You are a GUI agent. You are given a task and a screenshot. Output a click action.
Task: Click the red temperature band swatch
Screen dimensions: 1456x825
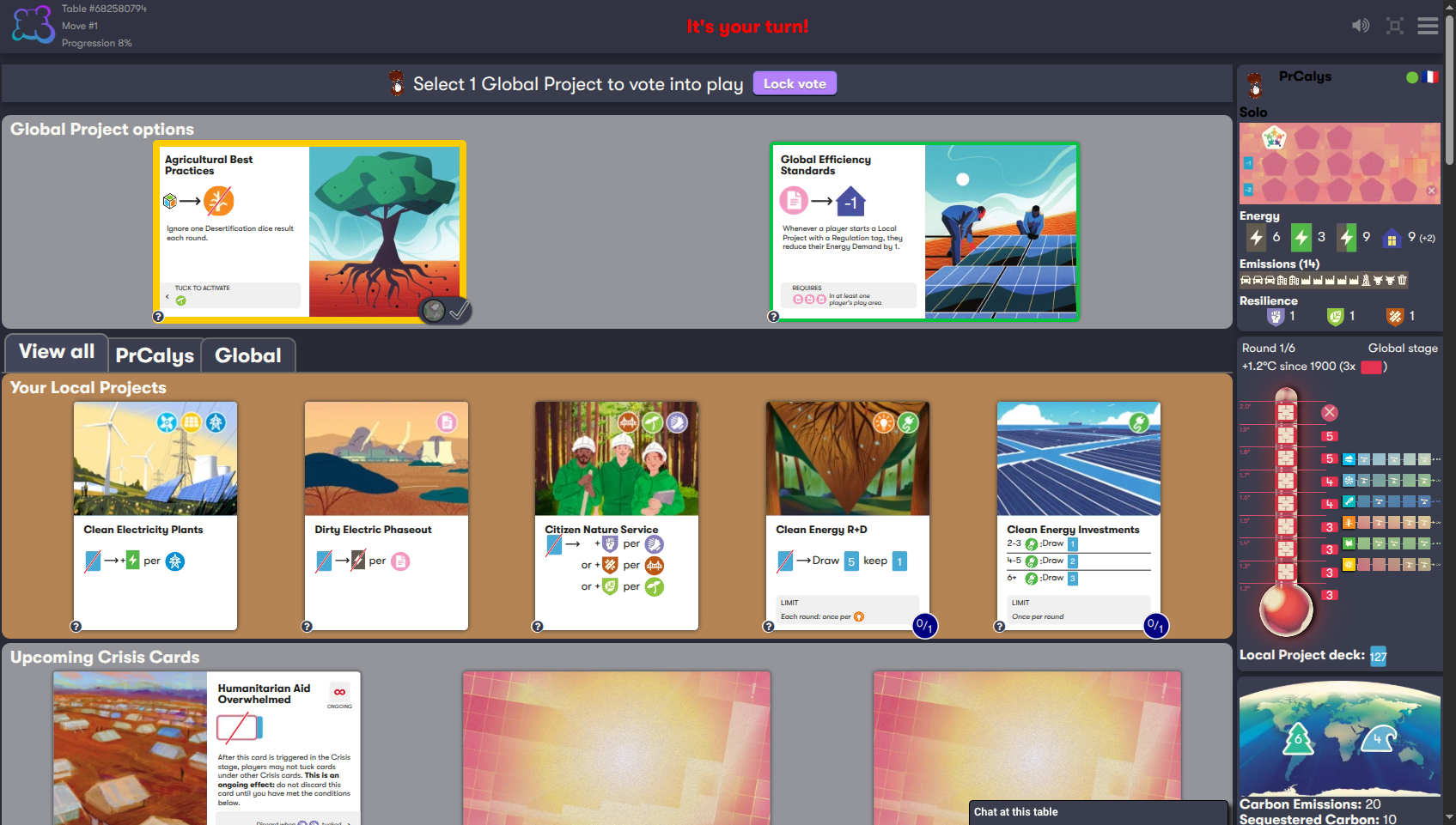(x=1372, y=367)
